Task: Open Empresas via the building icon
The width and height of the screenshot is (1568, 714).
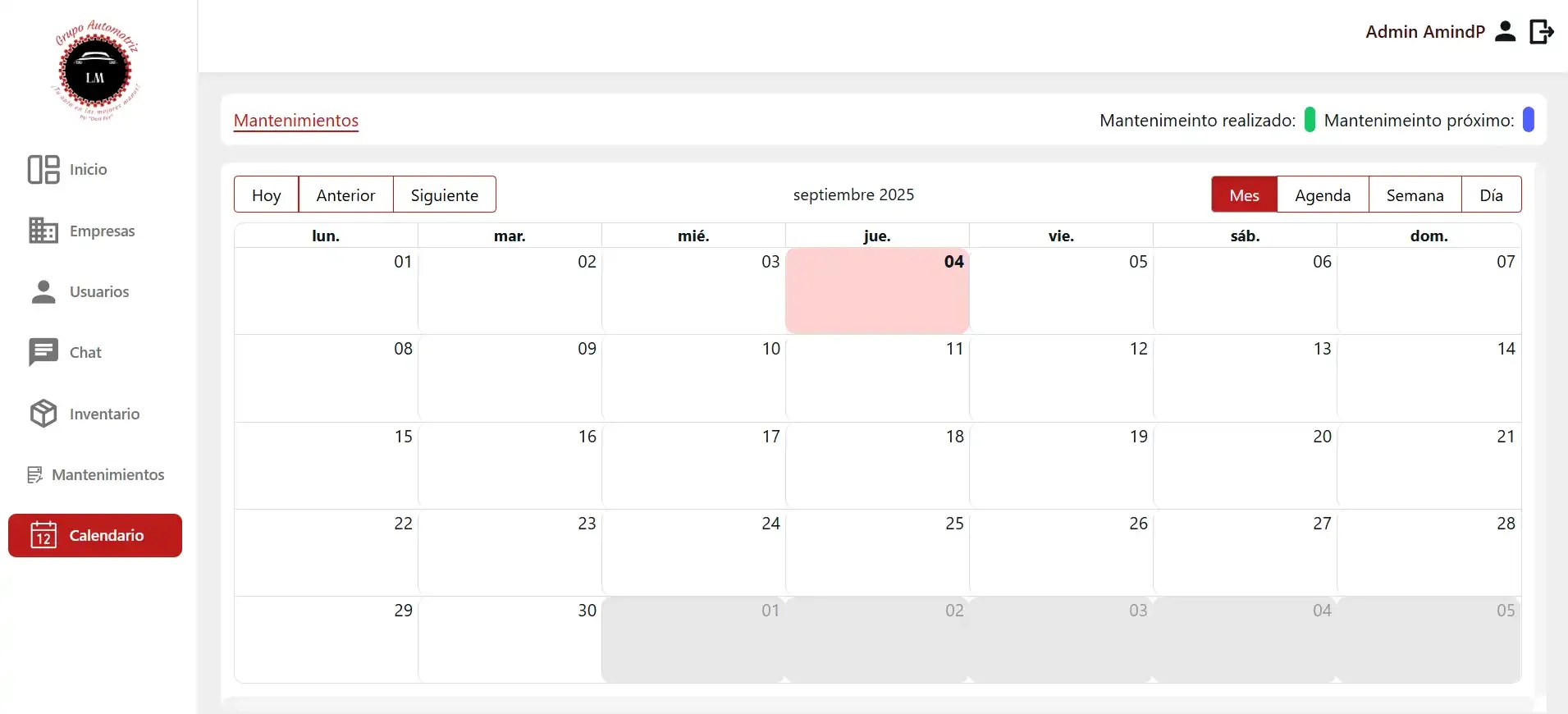Action: pos(43,231)
